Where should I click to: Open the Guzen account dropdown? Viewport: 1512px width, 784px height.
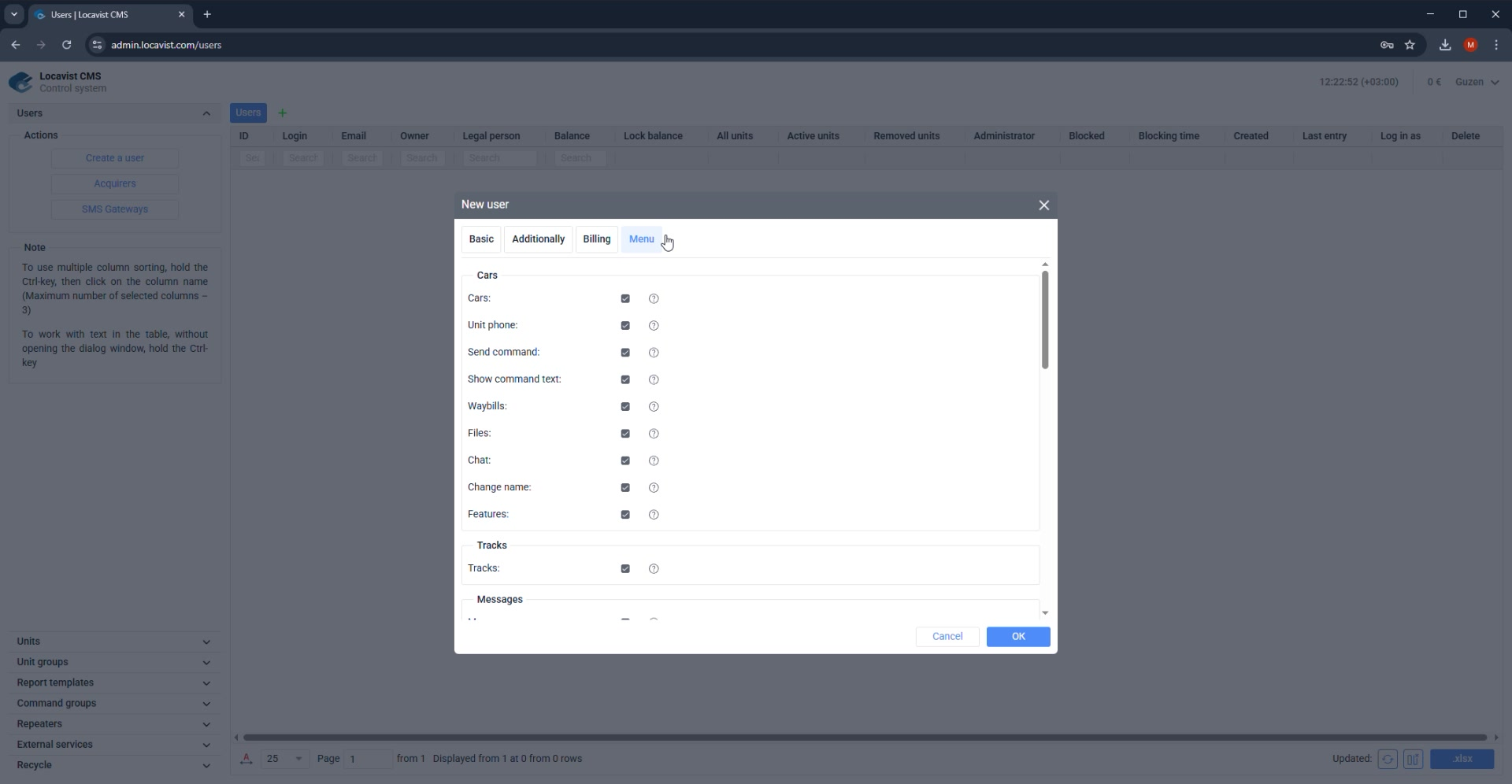coord(1477,82)
